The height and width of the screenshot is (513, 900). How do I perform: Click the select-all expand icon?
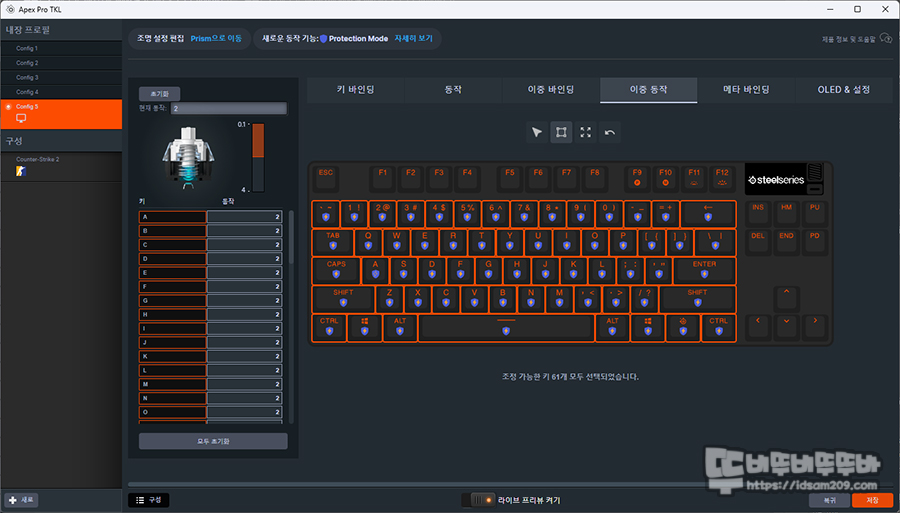point(585,133)
